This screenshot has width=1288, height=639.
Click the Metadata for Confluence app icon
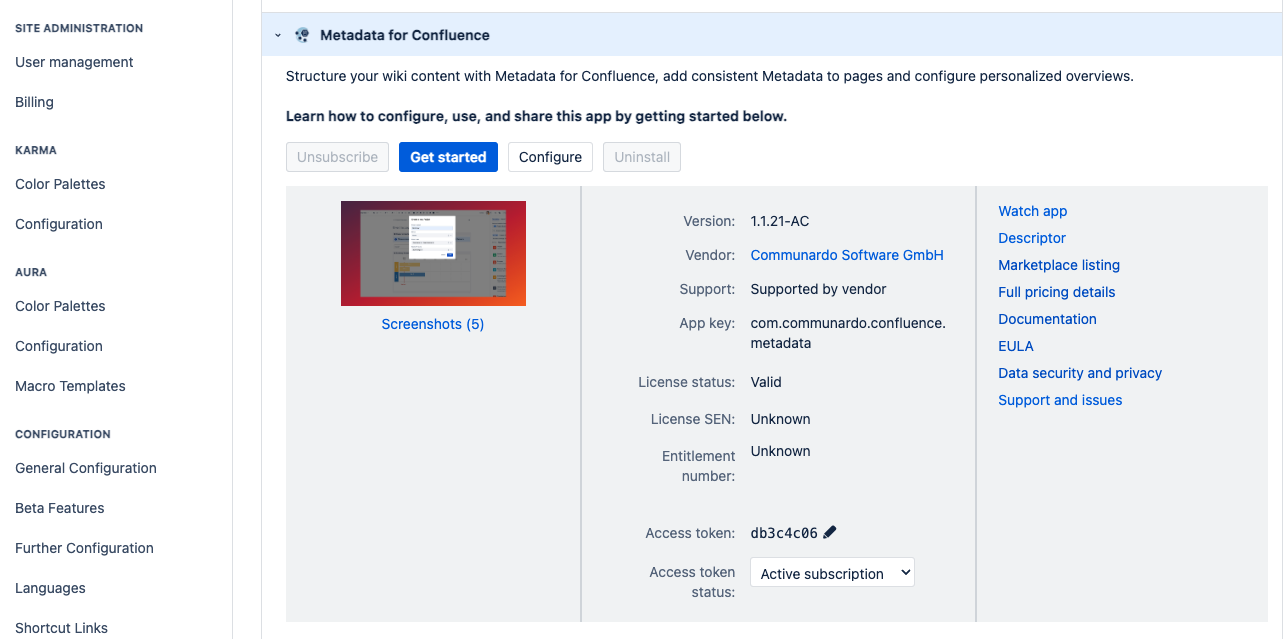click(302, 35)
